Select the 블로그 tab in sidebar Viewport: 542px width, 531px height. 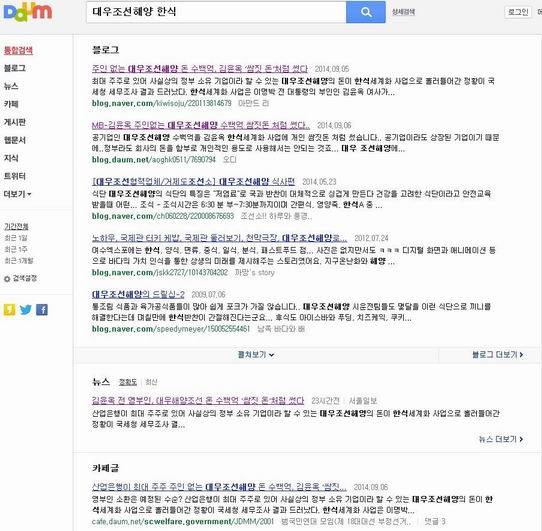(15, 68)
